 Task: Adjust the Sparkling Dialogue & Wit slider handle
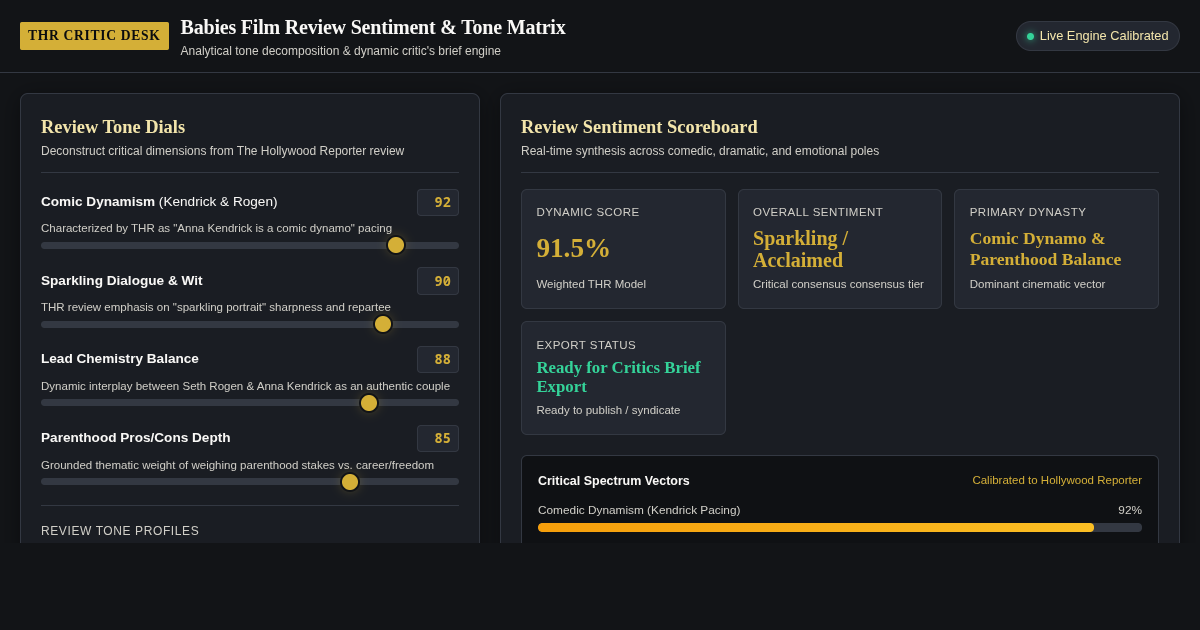[x=383, y=324]
